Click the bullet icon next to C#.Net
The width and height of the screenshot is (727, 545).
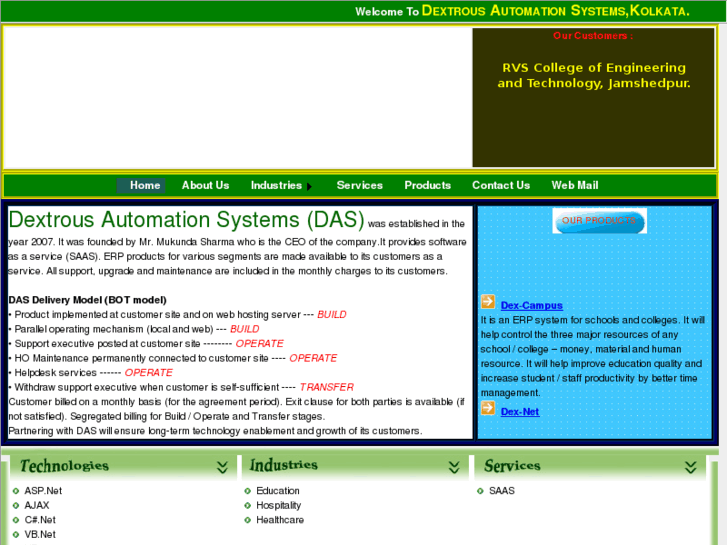[x=16, y=520]
